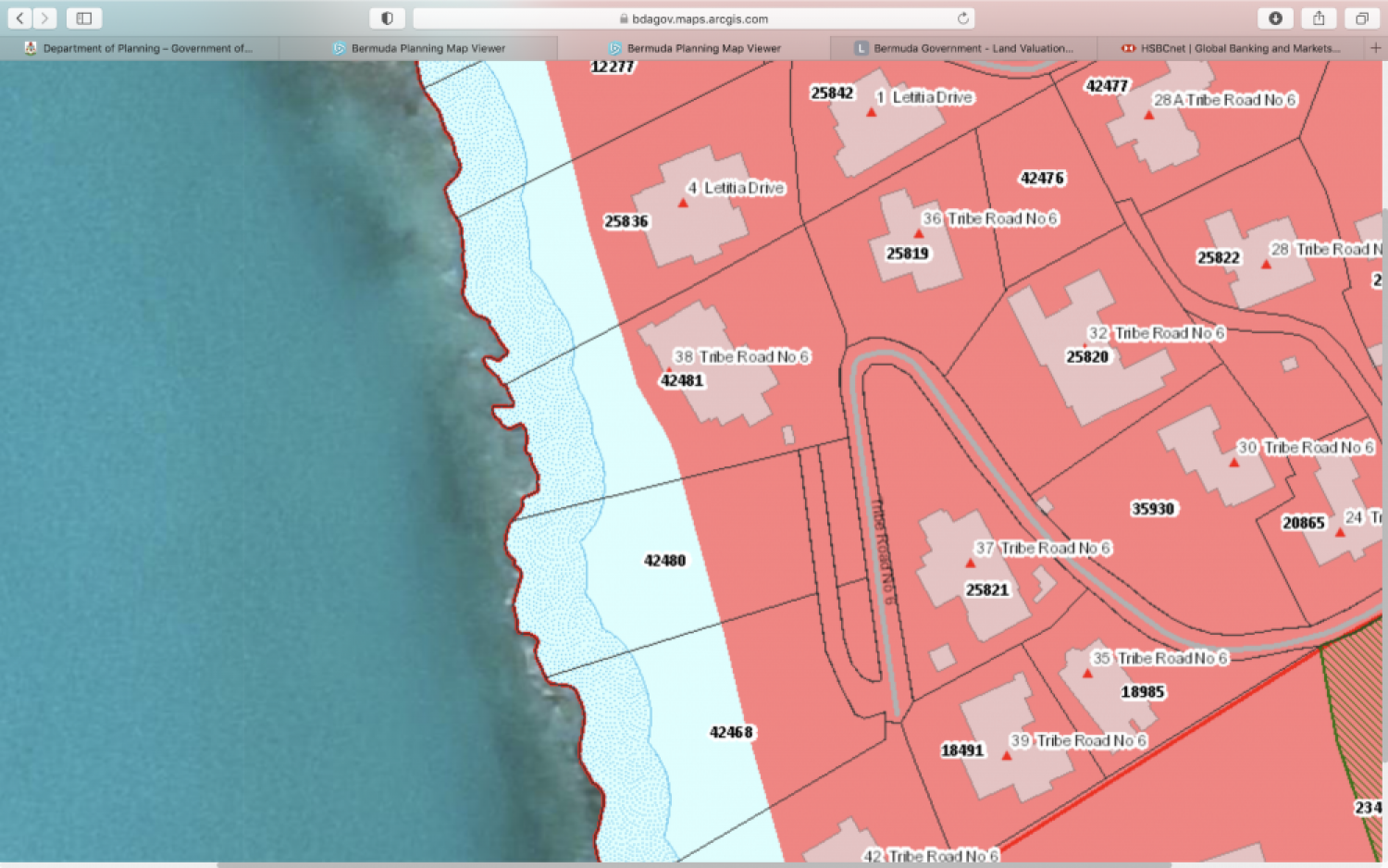Viewport: 1388px width, 868px height.
Task: Switch to Bermuda Planning Map Viewer tab that follows the first one
Action: click(x=694, y=48)
